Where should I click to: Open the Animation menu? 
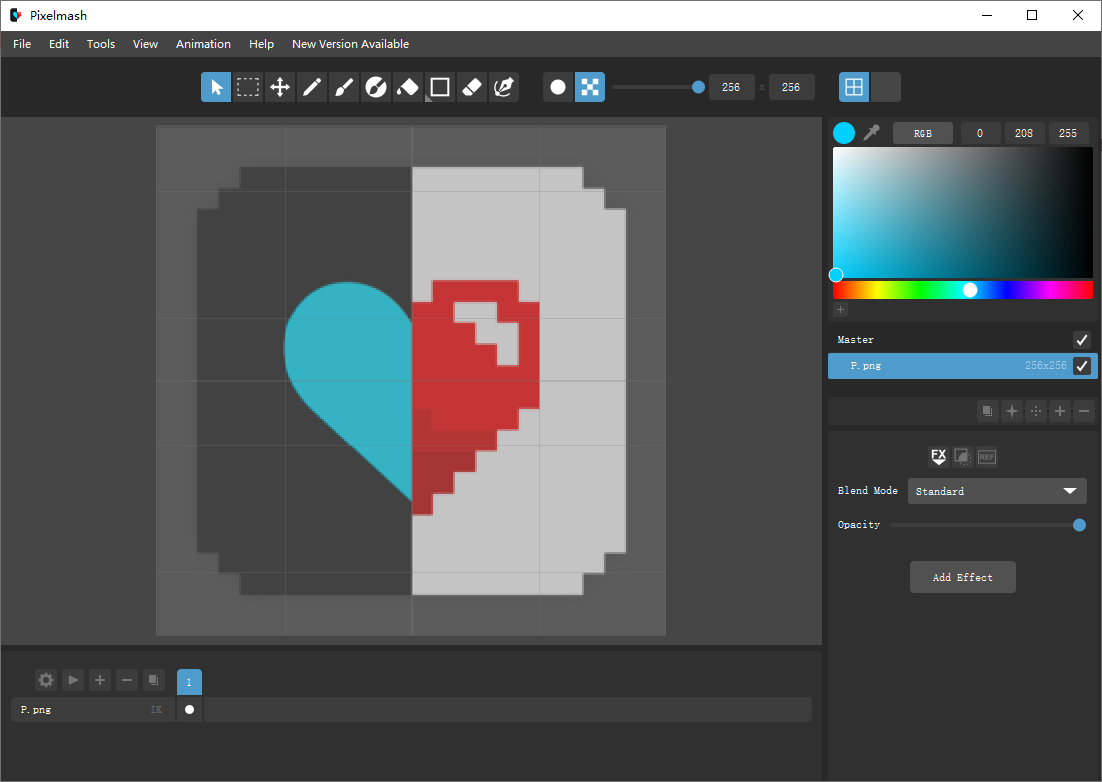pyautogui.click(x=203, y=44)
